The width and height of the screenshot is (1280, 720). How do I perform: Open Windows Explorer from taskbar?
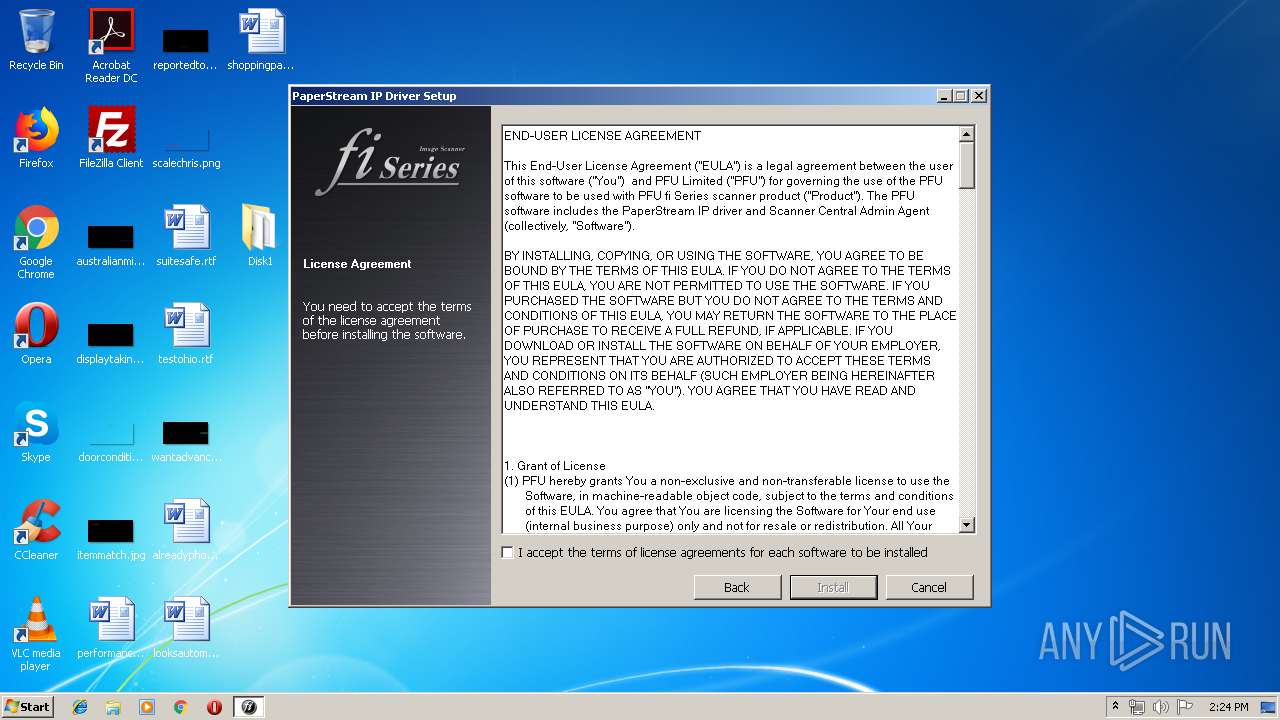[113, 707]
